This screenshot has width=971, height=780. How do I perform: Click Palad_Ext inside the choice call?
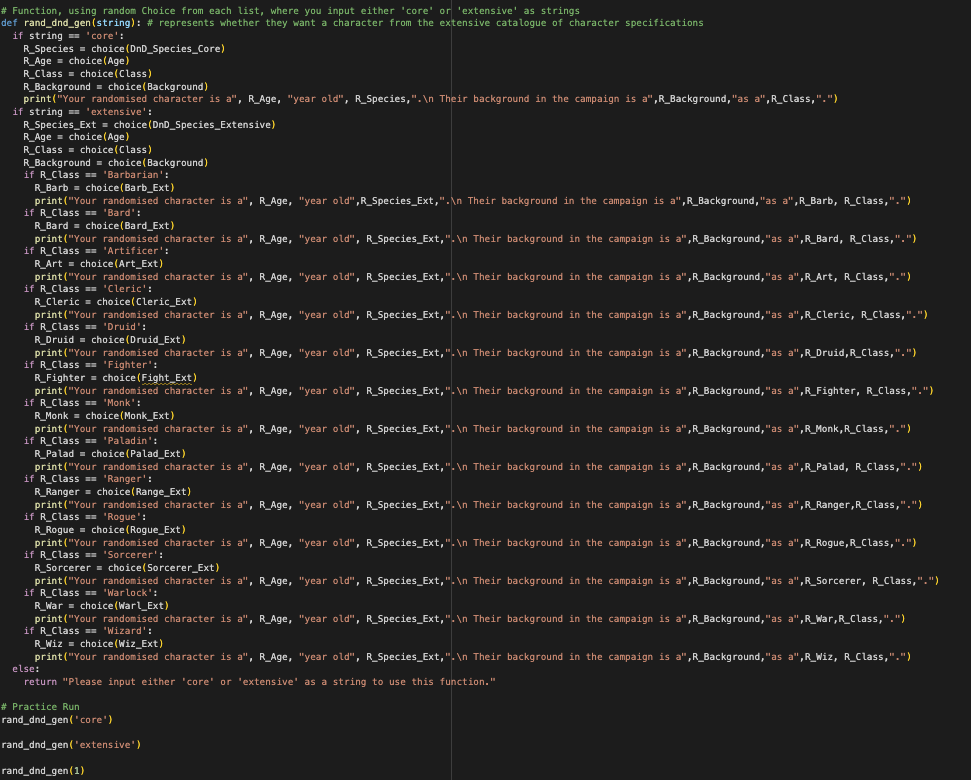click(155, 454)
